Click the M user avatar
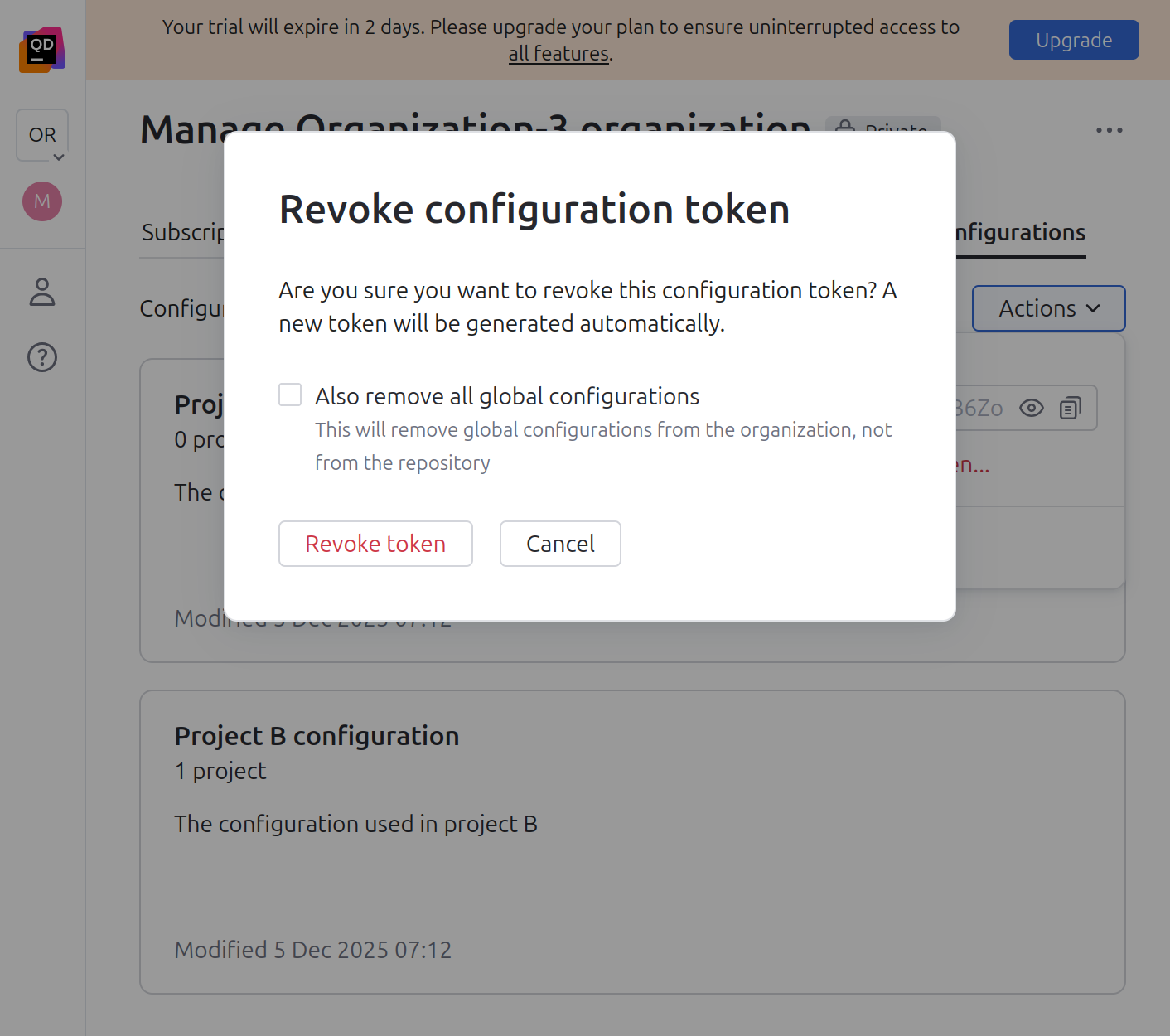 pos(42,201)
